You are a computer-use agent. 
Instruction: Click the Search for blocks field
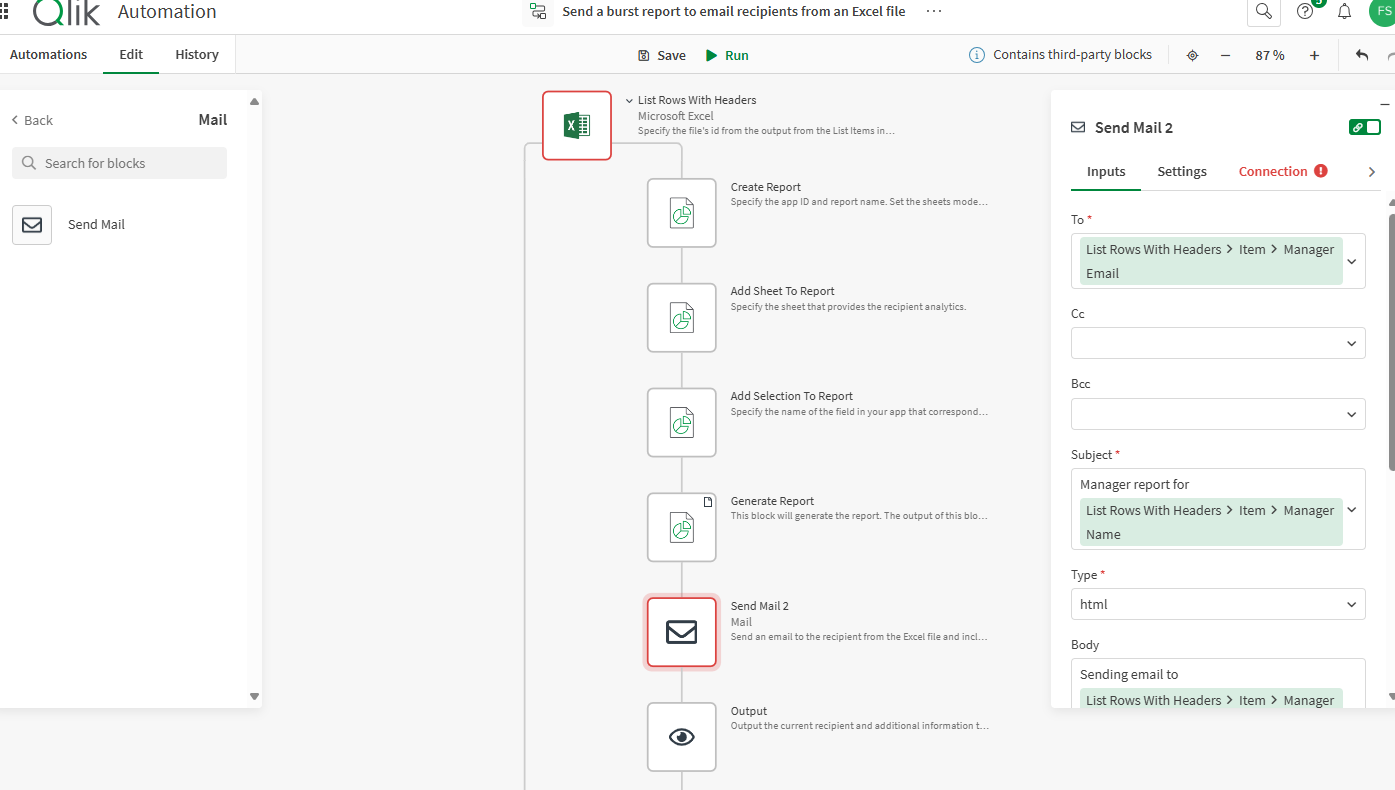(120, 163)
